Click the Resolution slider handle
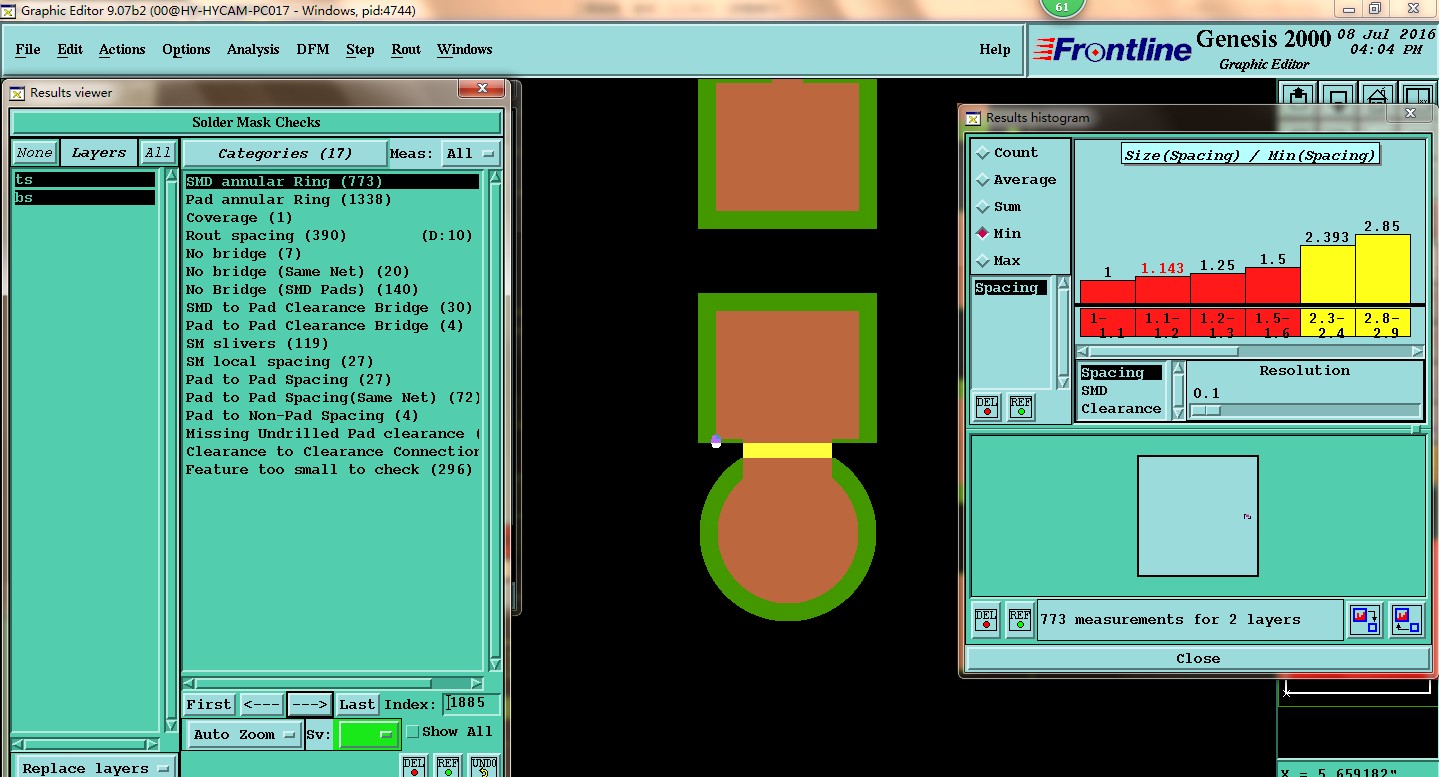This screenshot has width=1439, height=777. pos(1206,411)
